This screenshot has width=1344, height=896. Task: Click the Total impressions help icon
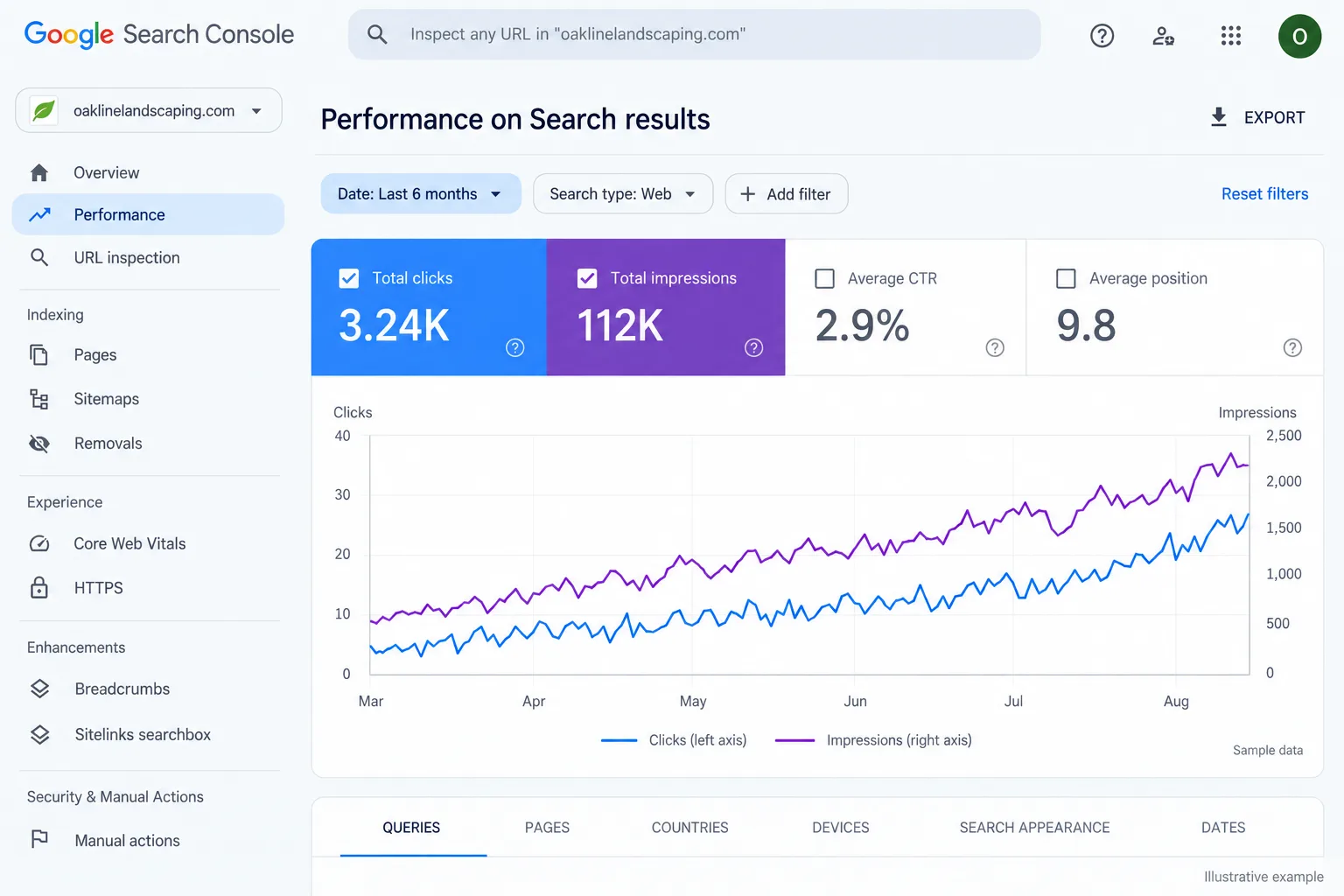click(x=753, y=347)
